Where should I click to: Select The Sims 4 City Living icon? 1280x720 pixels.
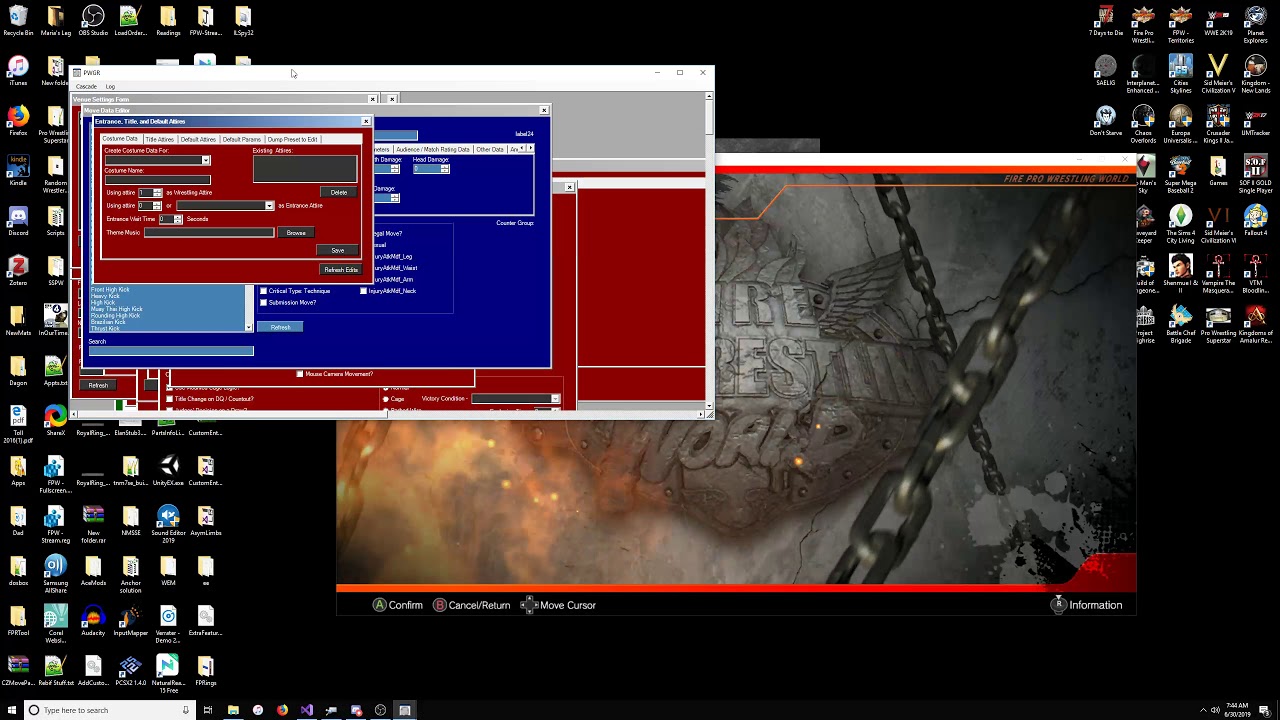click(x=1180, y=225)
